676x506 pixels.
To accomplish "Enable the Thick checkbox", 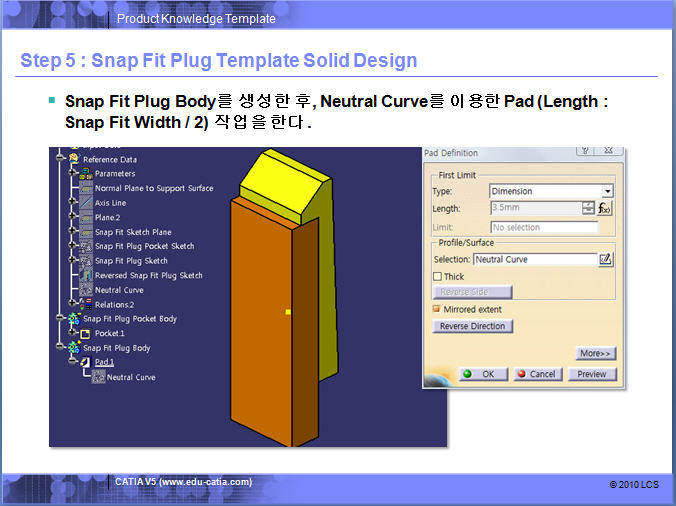I will 437,276.
